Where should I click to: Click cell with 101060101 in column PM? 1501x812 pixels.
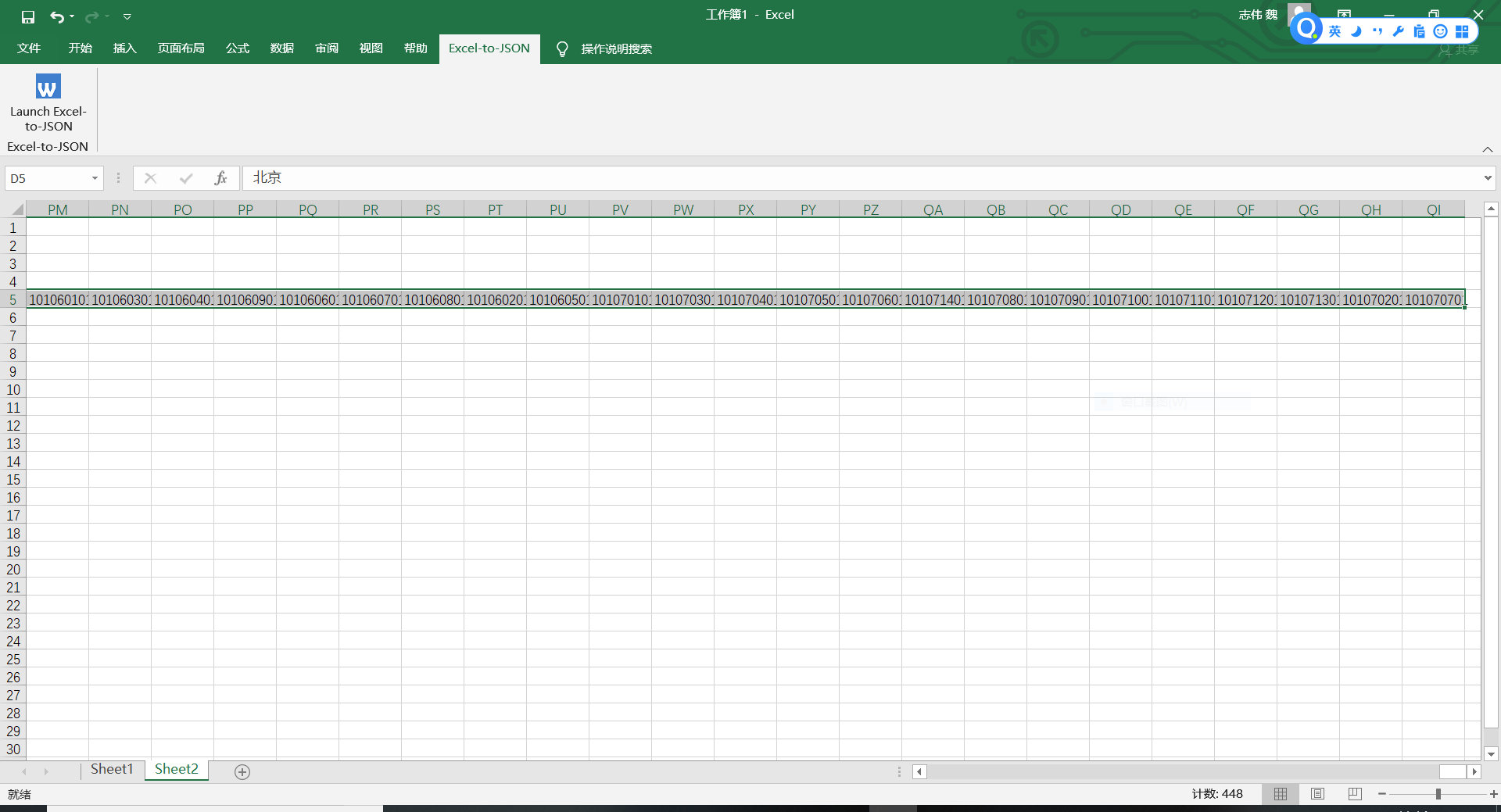57,300
